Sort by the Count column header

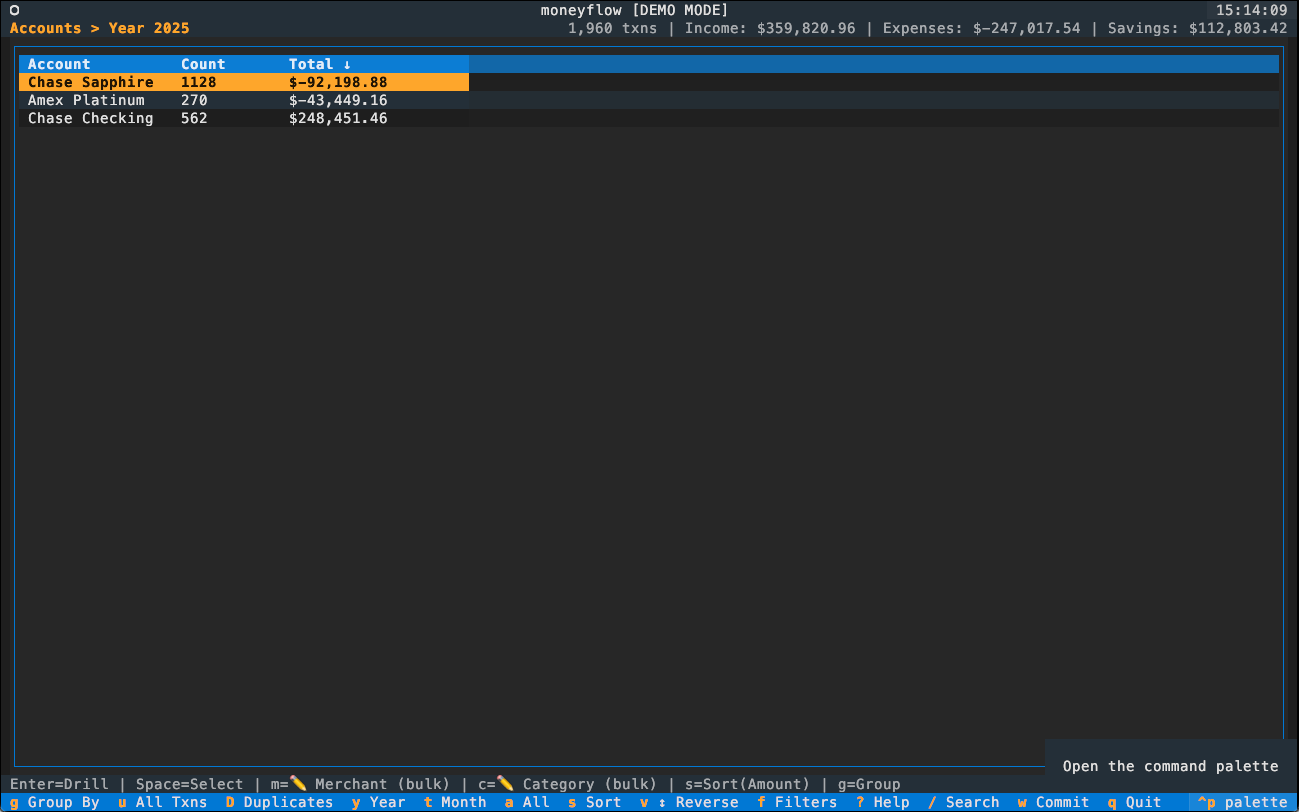[x=203, y=64]
